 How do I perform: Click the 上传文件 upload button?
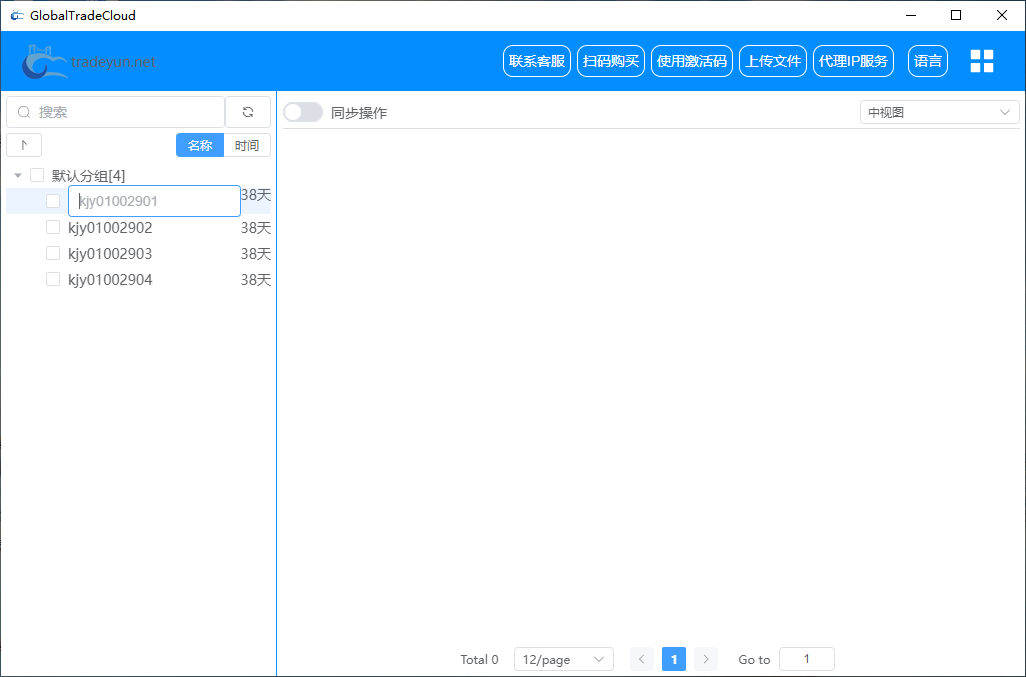(772, 61)
